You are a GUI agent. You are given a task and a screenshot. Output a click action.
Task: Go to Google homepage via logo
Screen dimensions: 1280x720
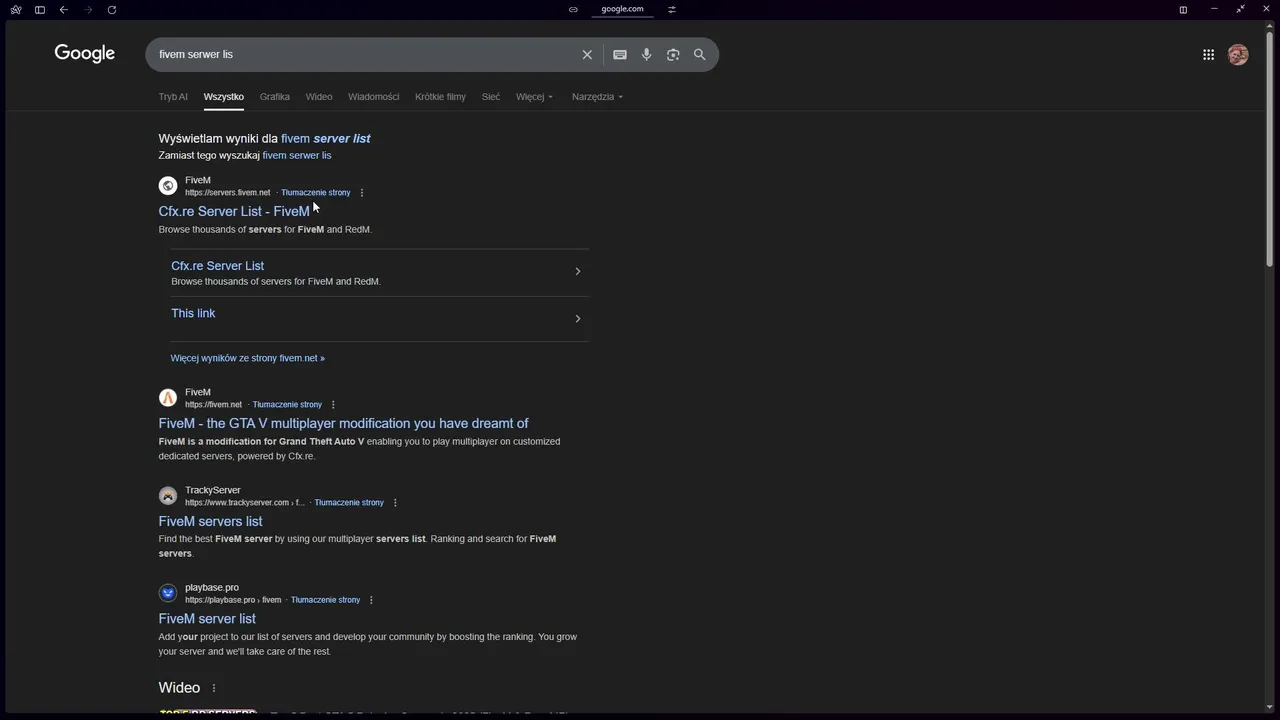pos(85,54)
